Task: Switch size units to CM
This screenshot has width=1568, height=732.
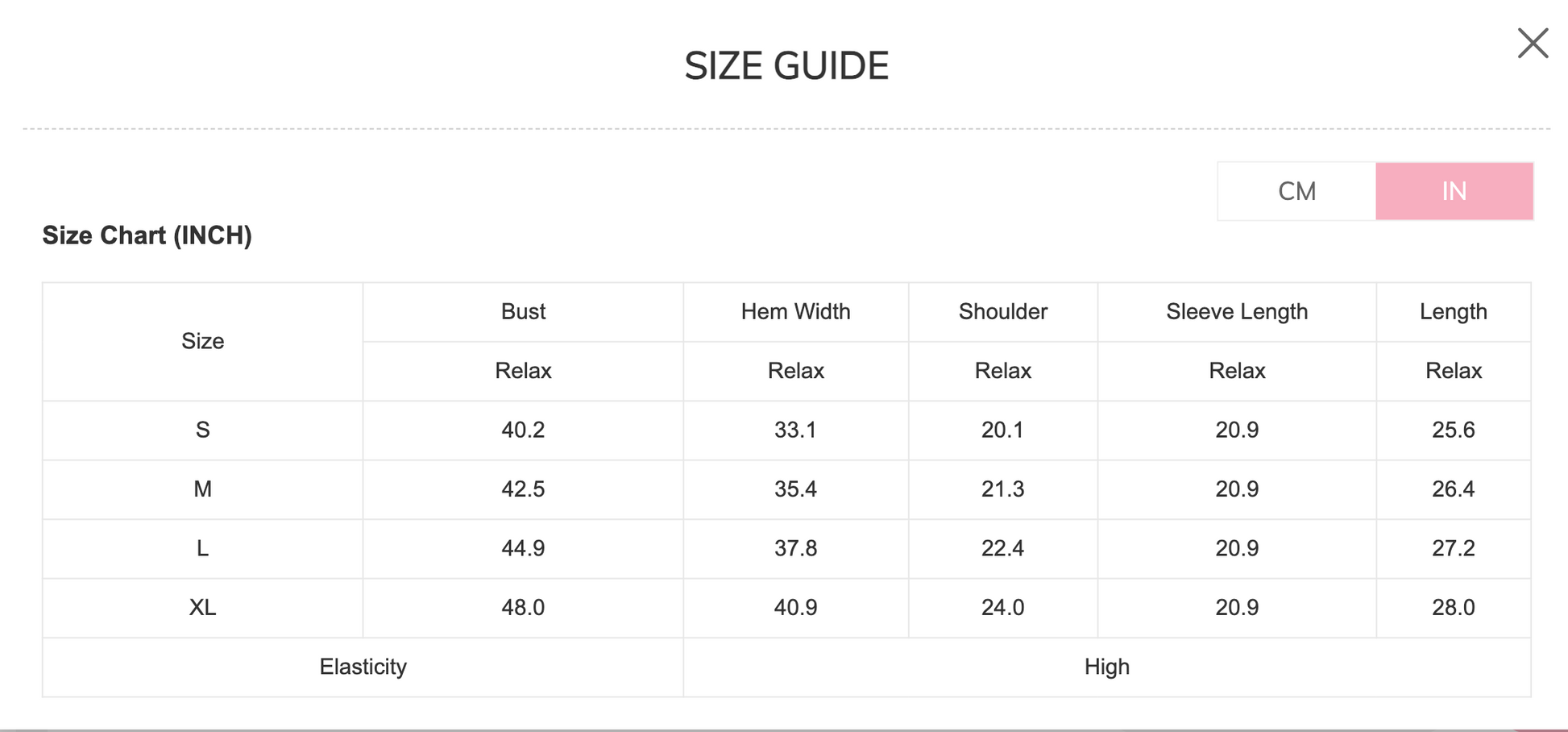Action: point(1296,191)
